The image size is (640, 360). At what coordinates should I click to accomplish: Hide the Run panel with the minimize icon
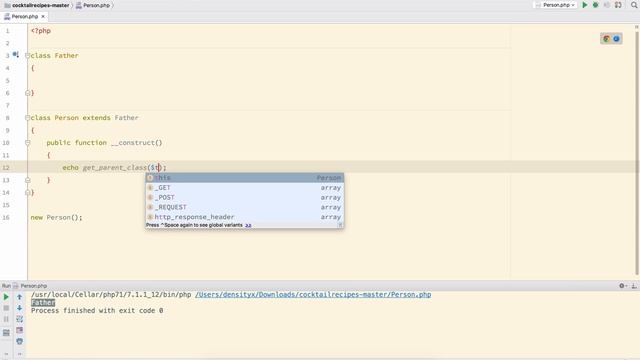[x=634, y=286]
